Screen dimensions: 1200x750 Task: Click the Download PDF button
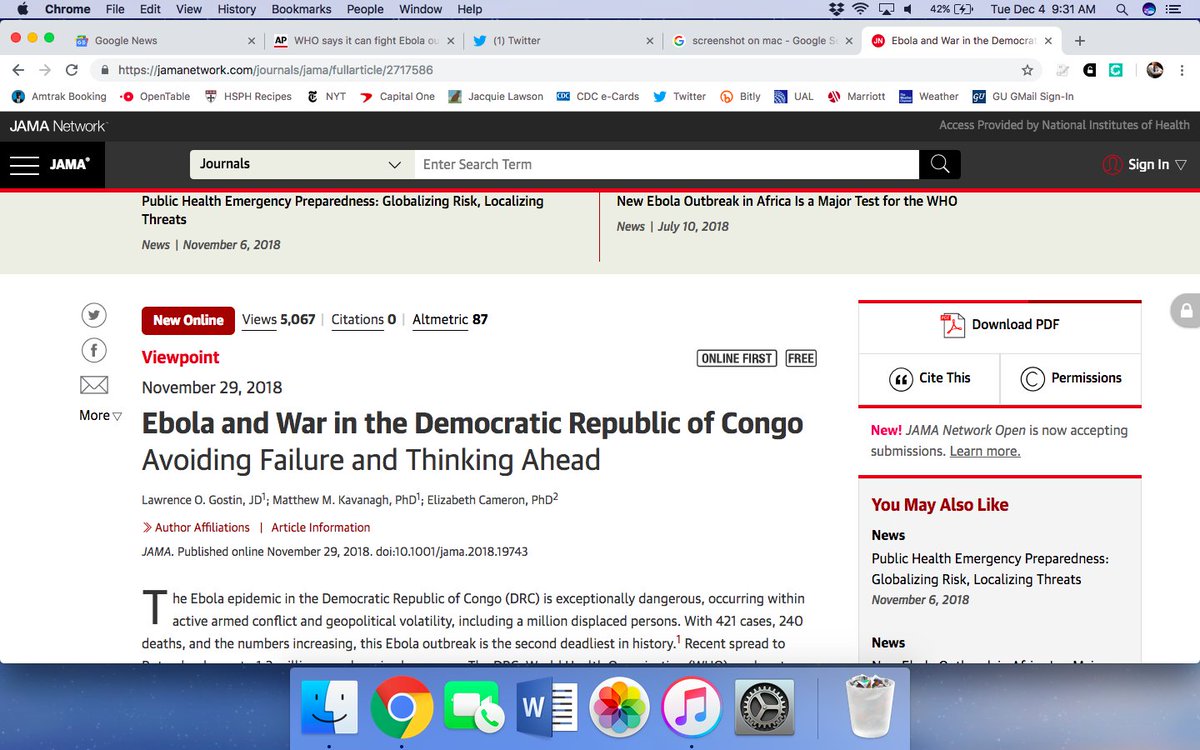click(1000, 325)
